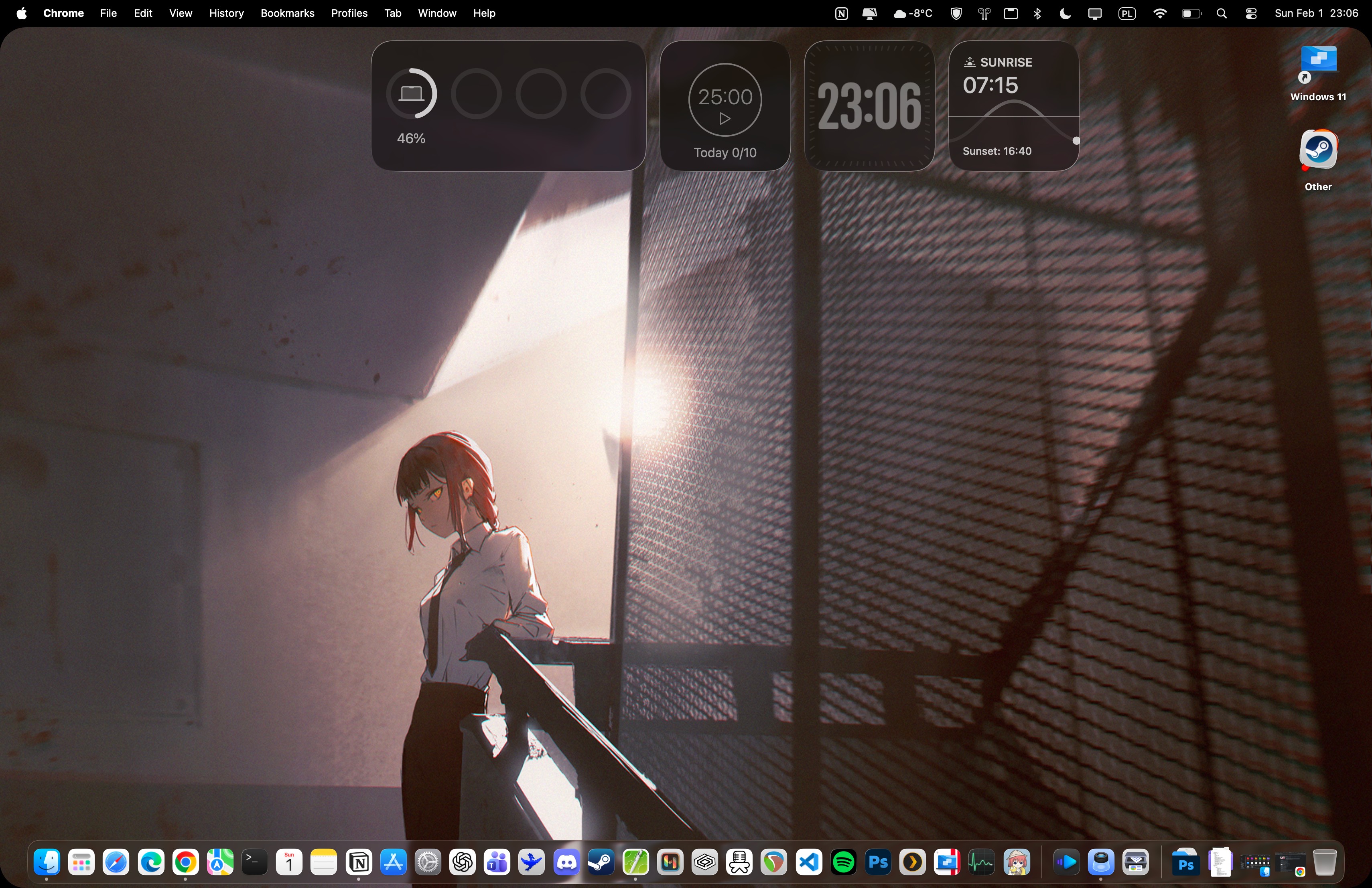Open Notion app in the dock
The height and width of the screenshot is (888, 1372).
point(359,863)
